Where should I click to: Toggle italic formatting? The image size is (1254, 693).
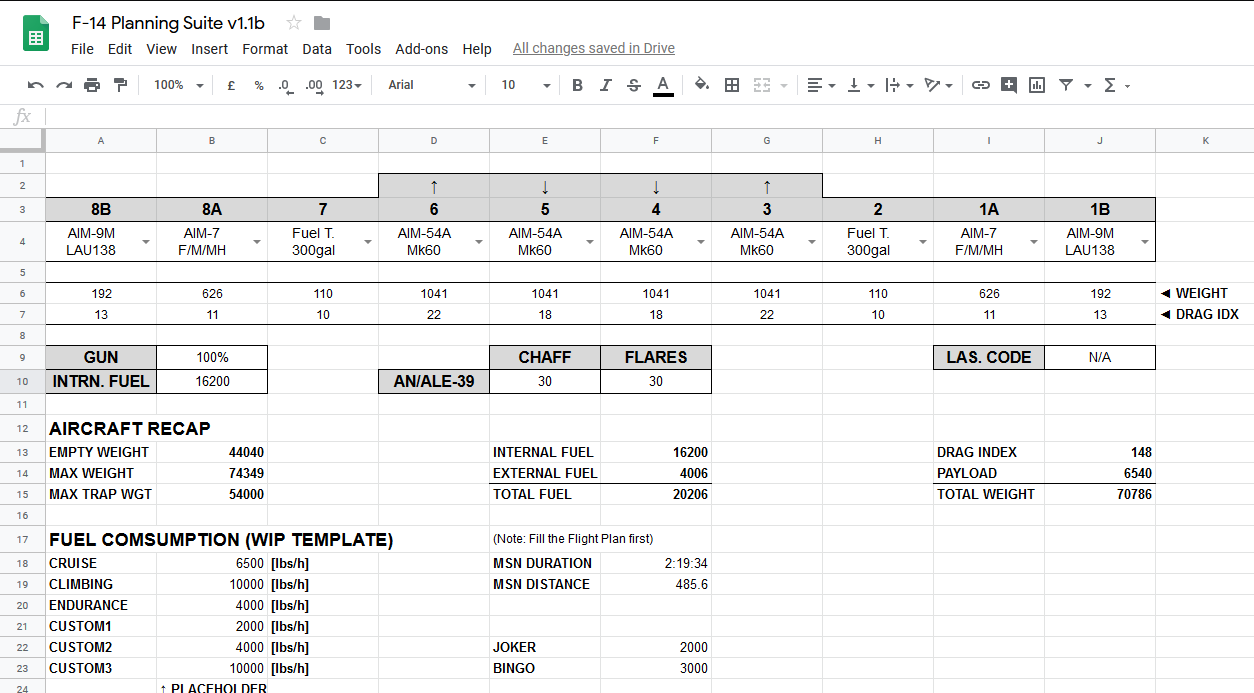tap(605, 86)
